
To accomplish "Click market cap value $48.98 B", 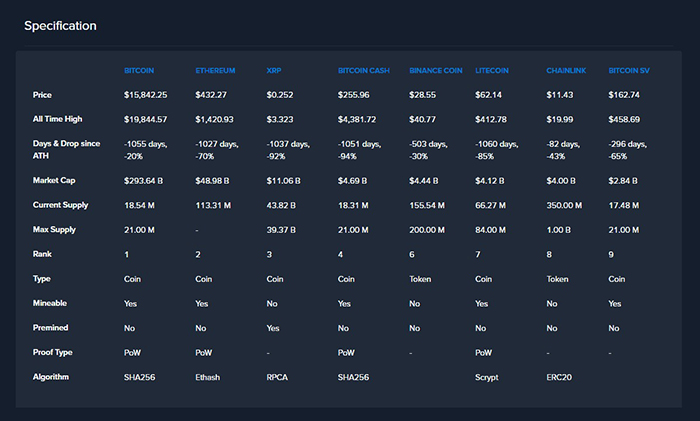I will click(x=212, y=181).
